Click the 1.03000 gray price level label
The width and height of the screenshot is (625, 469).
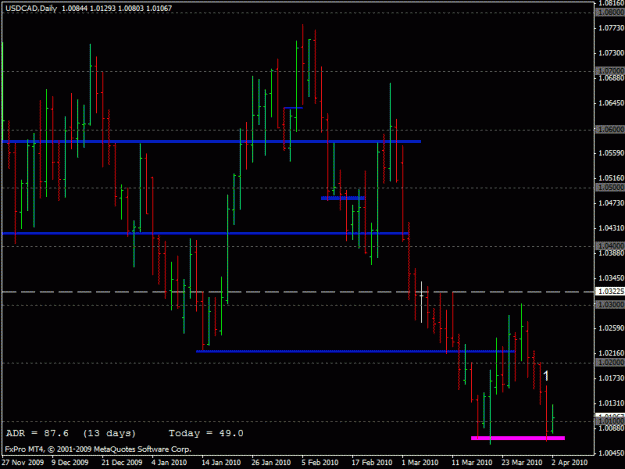click(610, 304)
